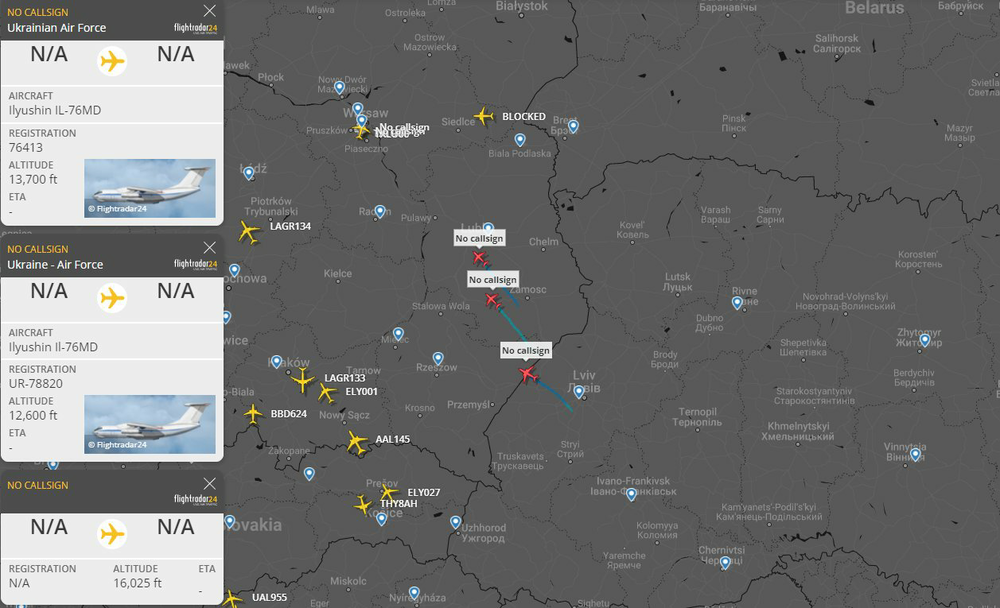The width and height of the screenshot is (1000, 608).
Task: Click the Chernivtsi airport marker
Action: [x=725, y=562]
